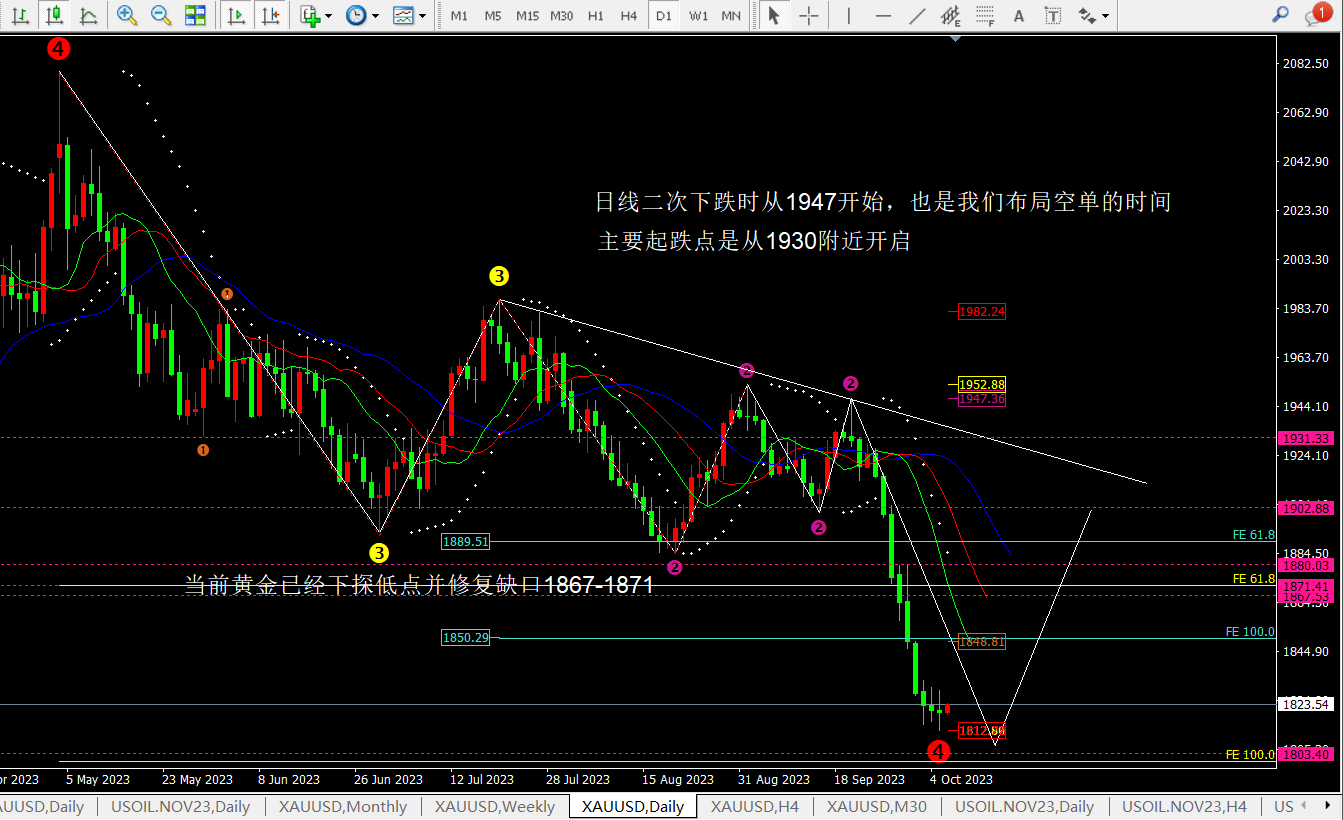Expand the chart templates dropdown arrow
This screenshot has height=820, width=1343.
click(x=422, y=15)
